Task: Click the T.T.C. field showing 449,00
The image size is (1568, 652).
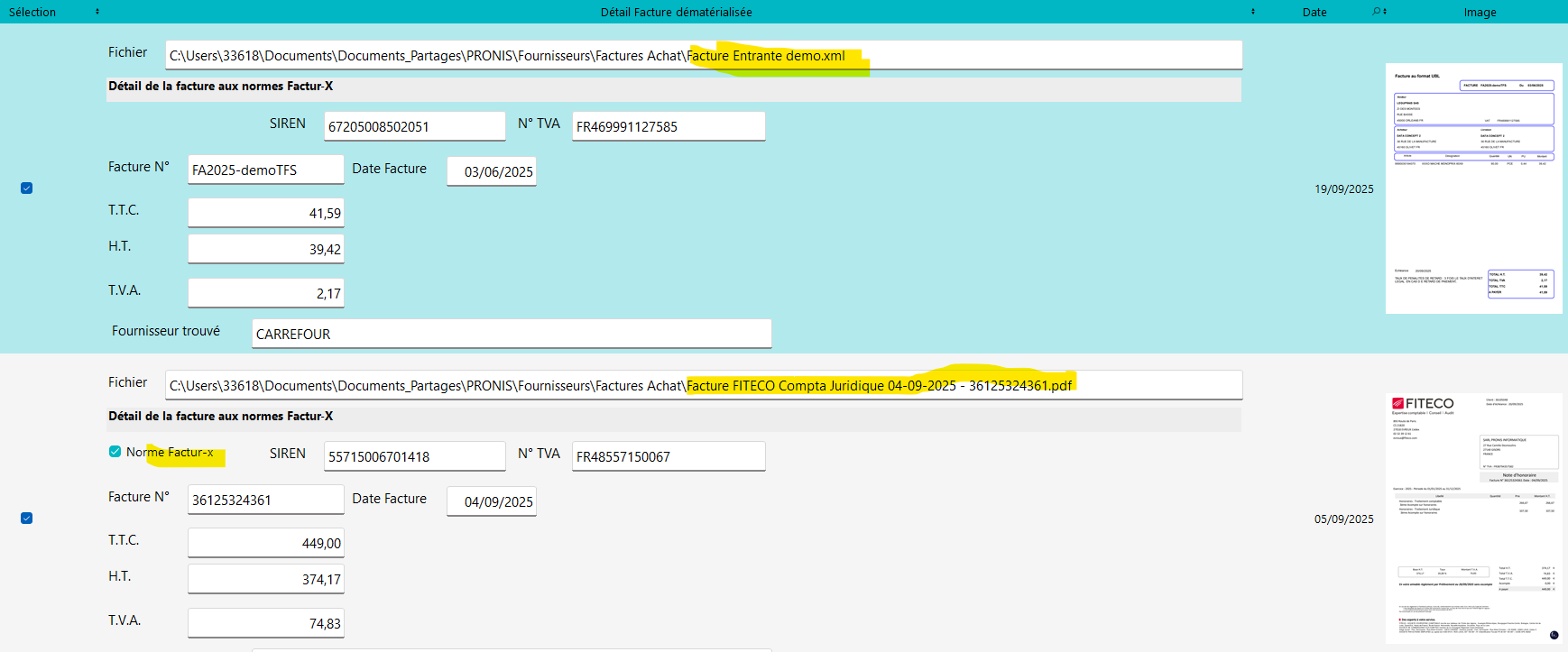Action: click(x=265, y=543)
